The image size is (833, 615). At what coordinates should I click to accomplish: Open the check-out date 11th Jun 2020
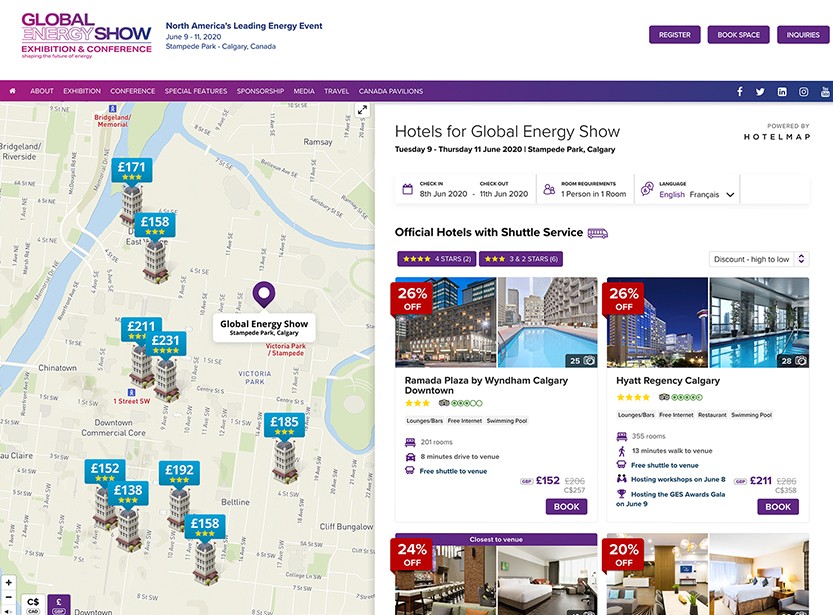coord(504,194)
